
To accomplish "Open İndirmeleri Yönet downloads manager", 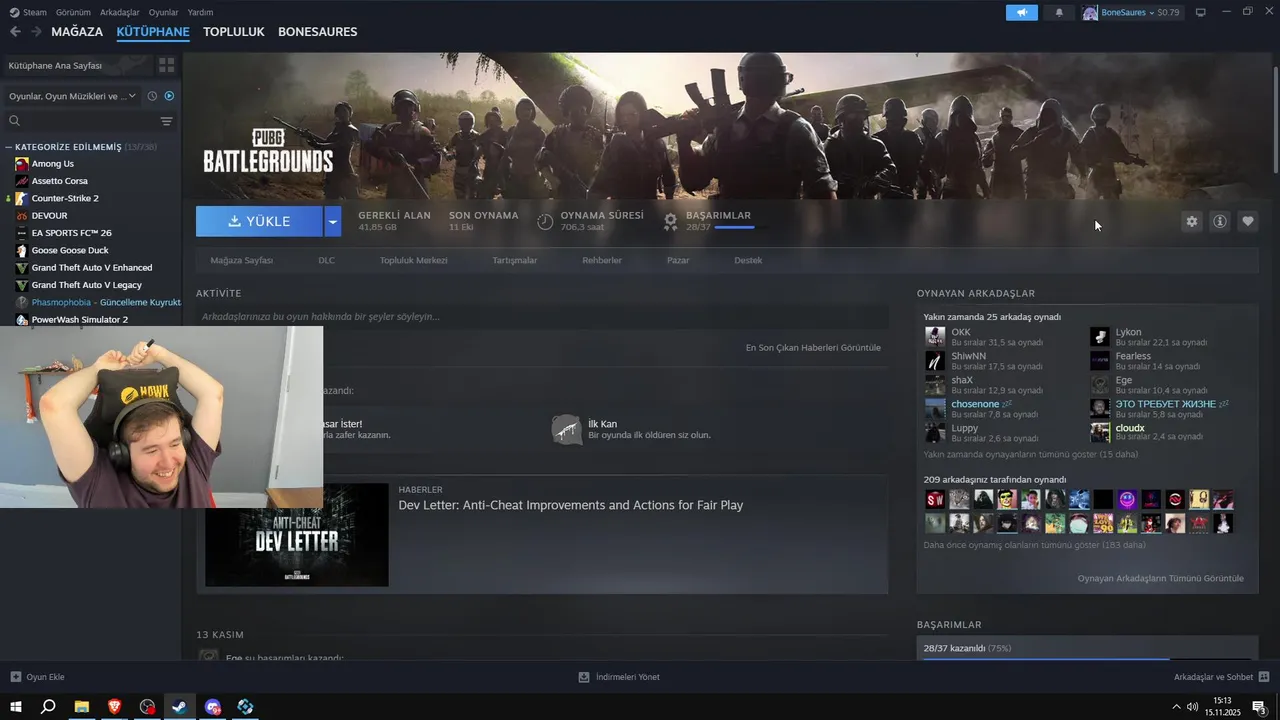I will (619, 677).
